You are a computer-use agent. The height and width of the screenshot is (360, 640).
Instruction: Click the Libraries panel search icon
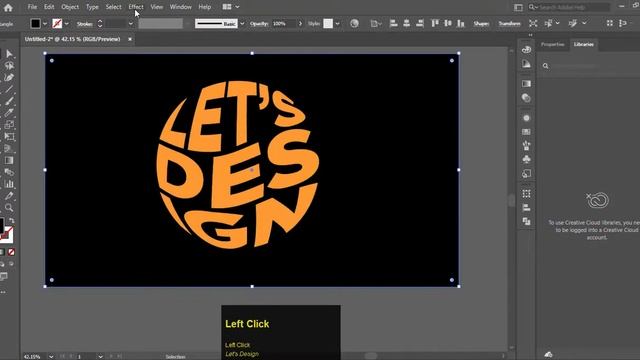(546, 66)
